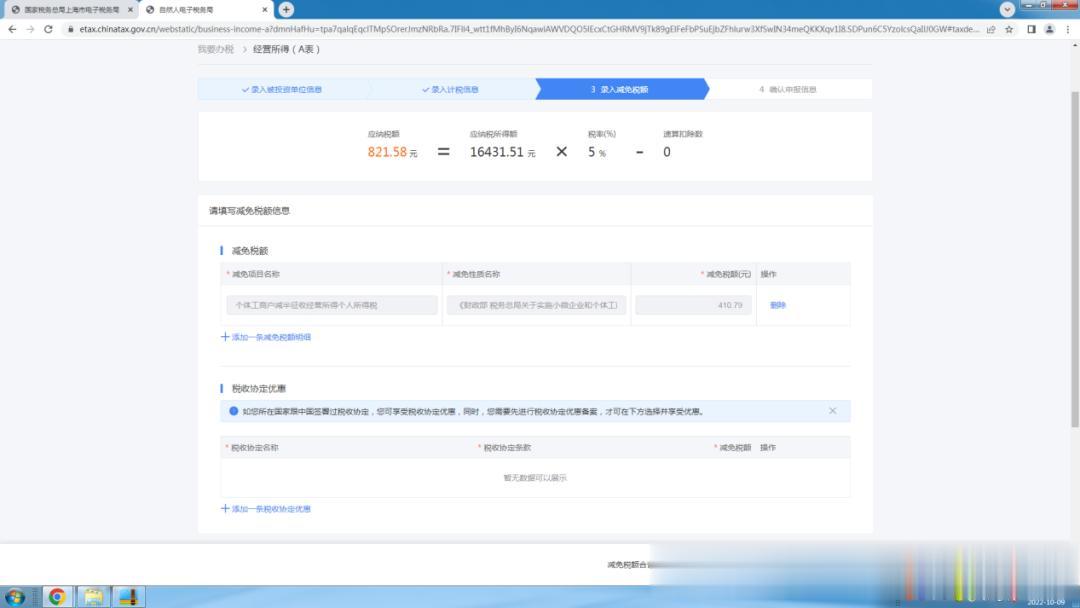The image size is (1080, 608).
Task: Click the 我要办税 breadcrumb link
Action: (x=216, y=50)
